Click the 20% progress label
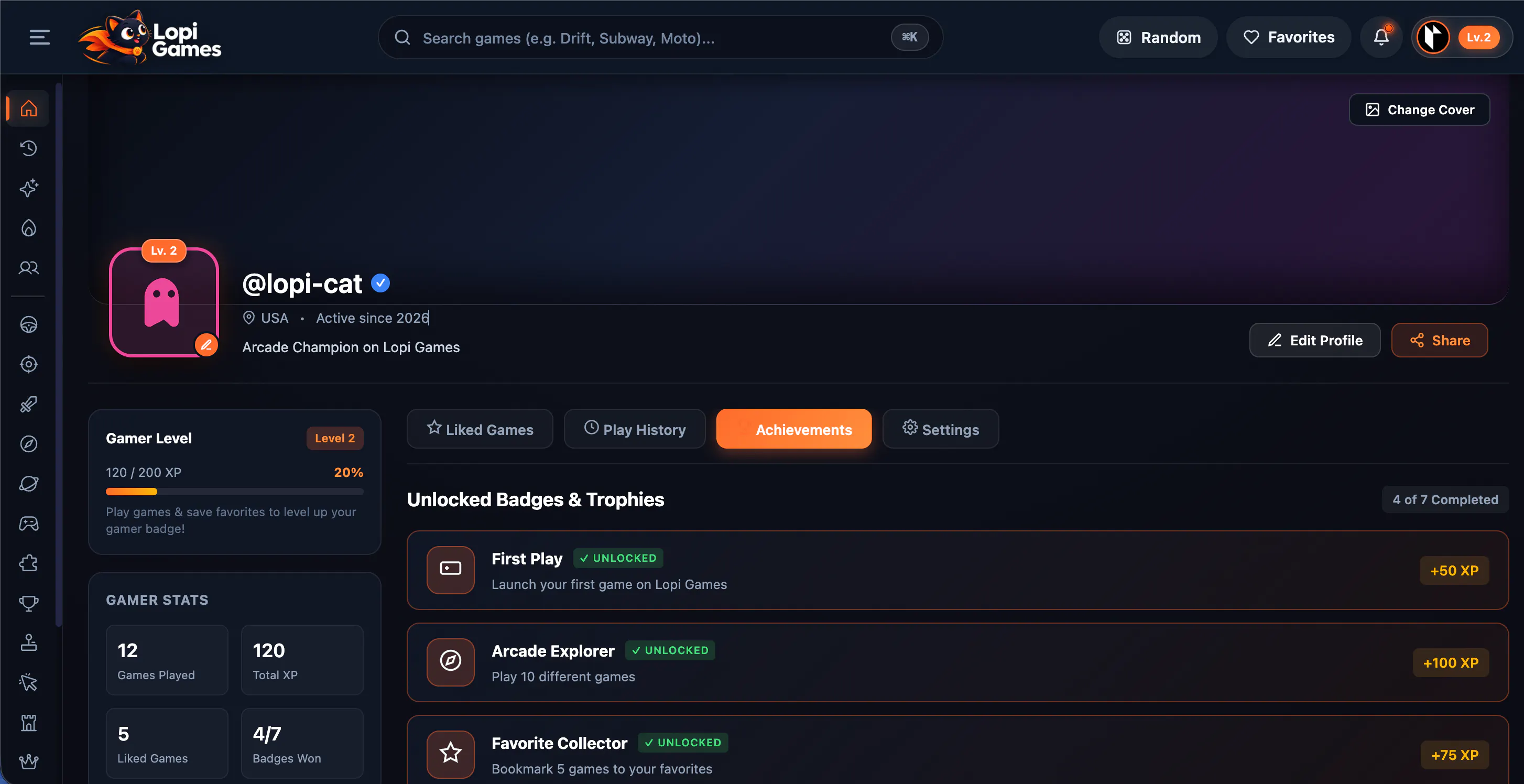 (x=349, y=472)
